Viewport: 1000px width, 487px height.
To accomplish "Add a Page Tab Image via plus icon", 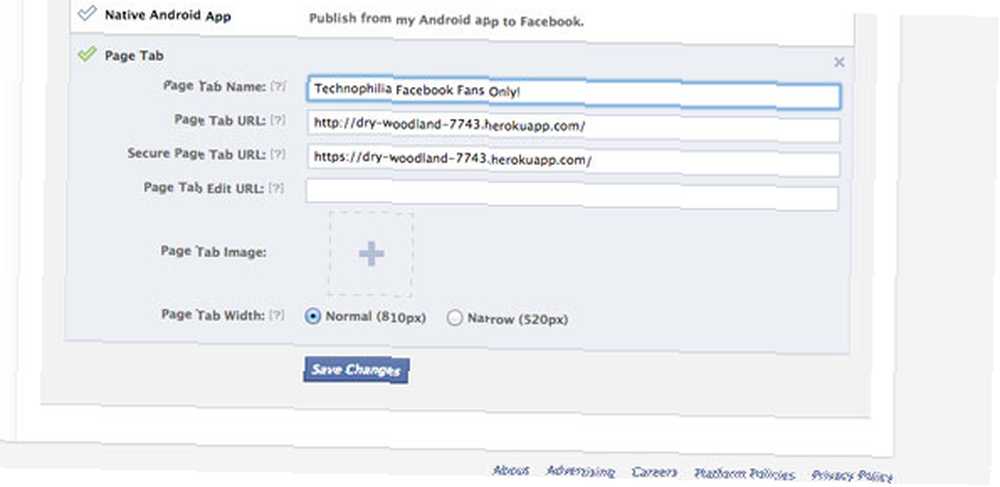I will (371, 254).
